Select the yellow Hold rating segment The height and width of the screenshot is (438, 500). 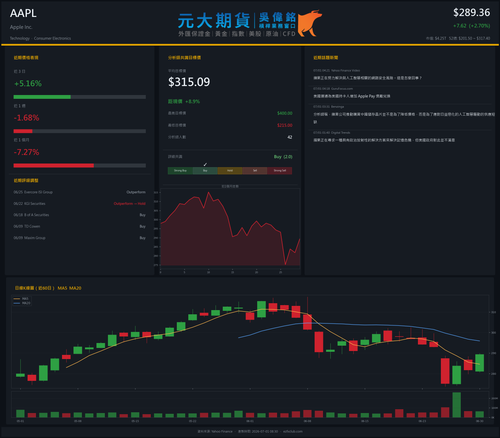[x=230, y=171]
